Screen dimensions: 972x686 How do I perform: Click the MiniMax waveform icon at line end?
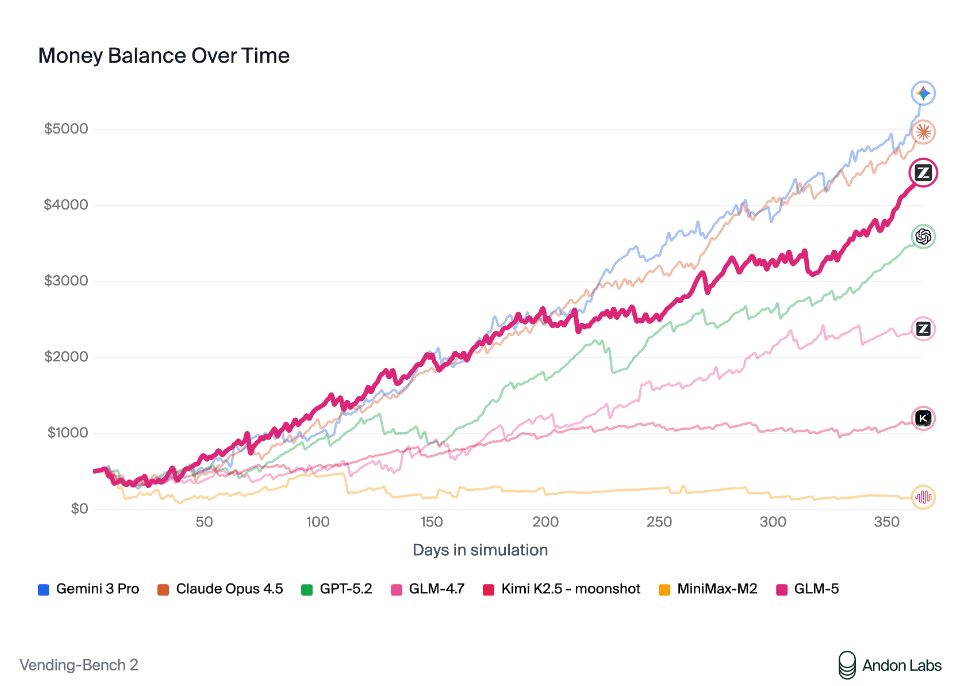click(x=923, y=496)
